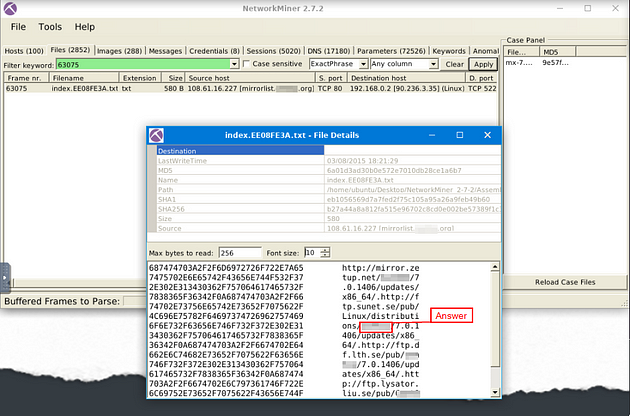The height and width of the screenshot is (416, 630).
Task: Minimize the File Details window
Action: tap(432, 135)
